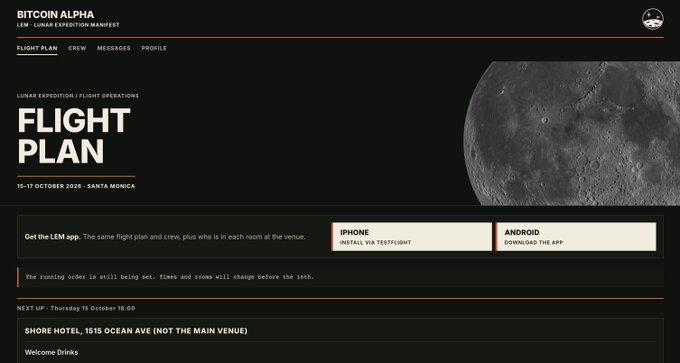The width and height of the screenshot is (680, 363).
Task: Click 'Lunar Expedition / Flight Operations' breadcrumb text
Action: coord(78,96)
